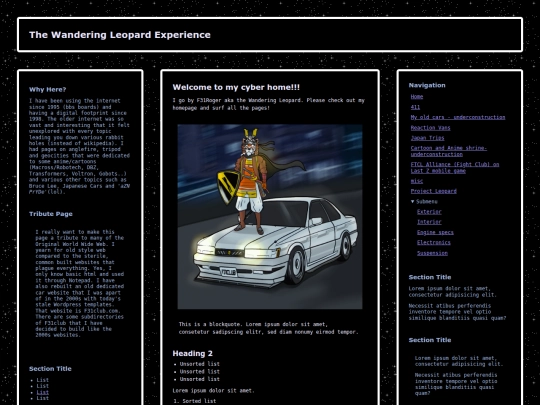Click the misc navigation link

click(x=417, y=181)
